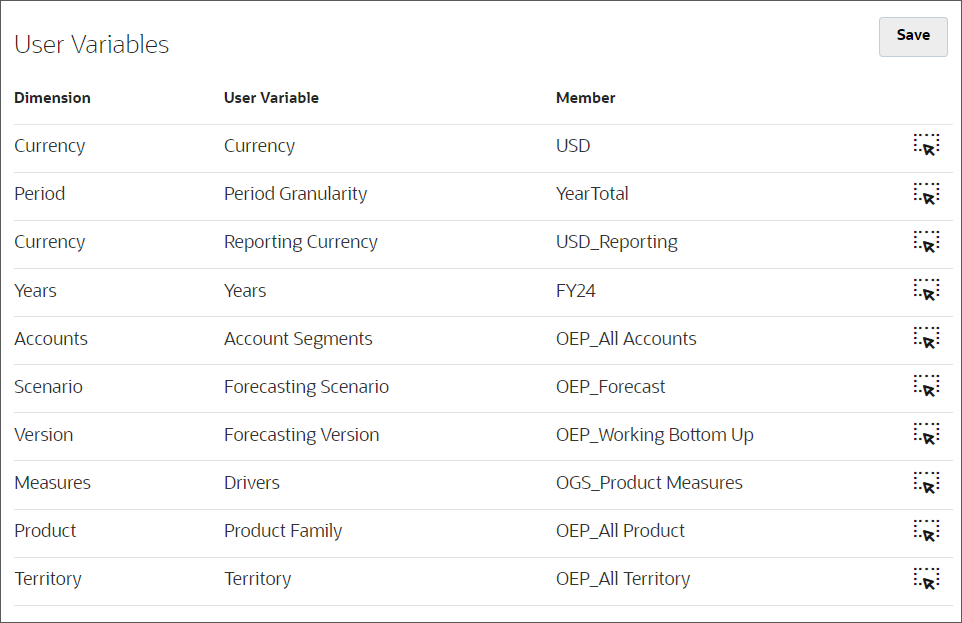962x623 pixels.
Task: Select the USD member link
Action: pos(572,145)
